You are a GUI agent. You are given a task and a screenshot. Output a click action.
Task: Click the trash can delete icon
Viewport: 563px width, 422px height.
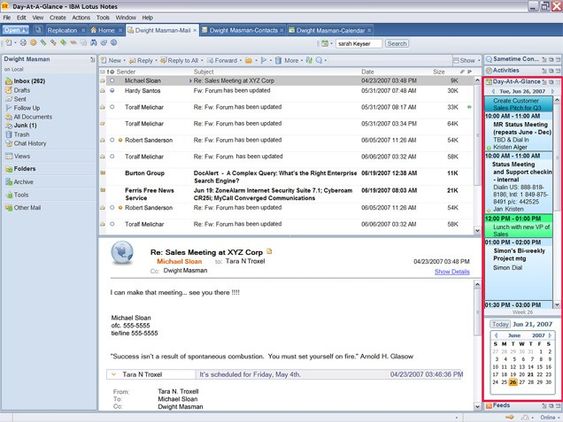(278, 61)
